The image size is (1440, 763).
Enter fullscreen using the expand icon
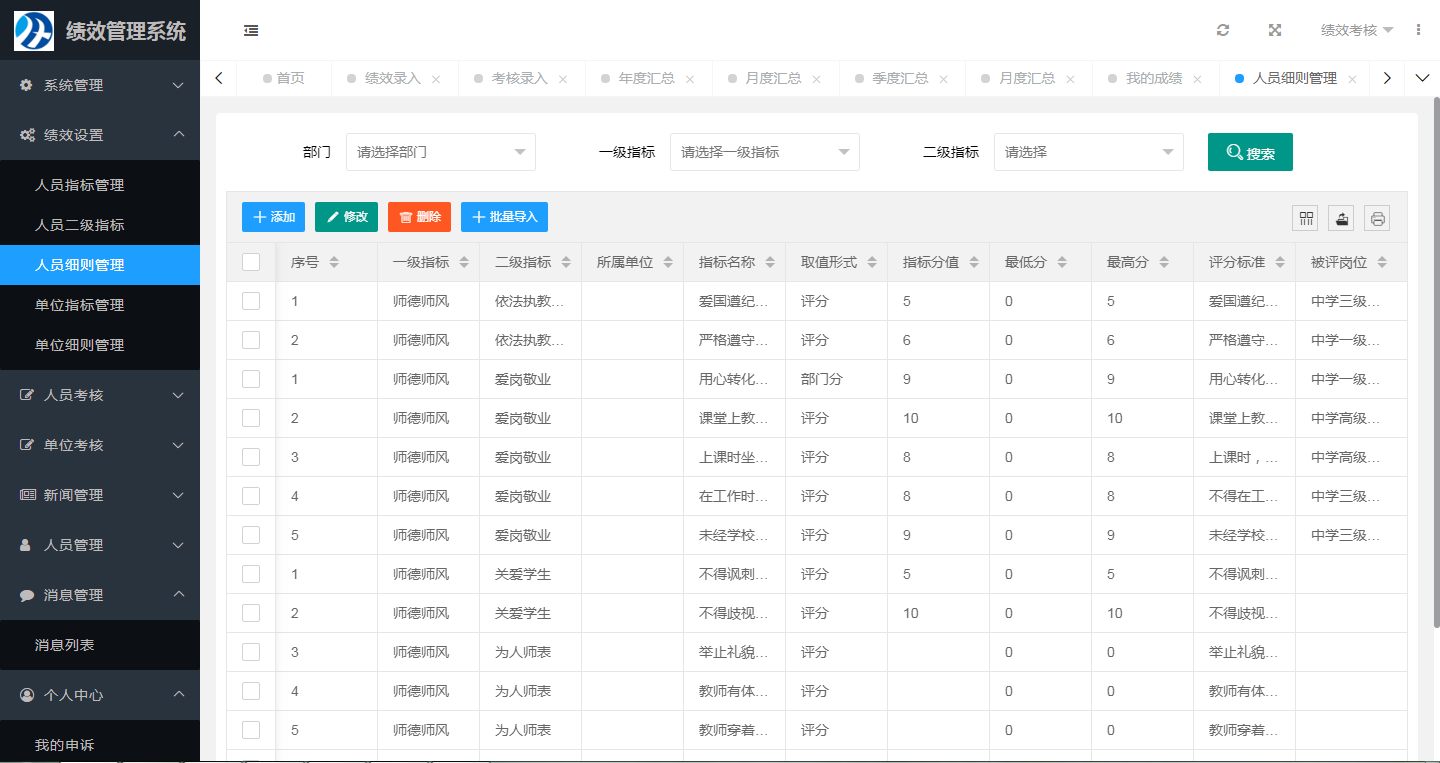coord(1275,30)
